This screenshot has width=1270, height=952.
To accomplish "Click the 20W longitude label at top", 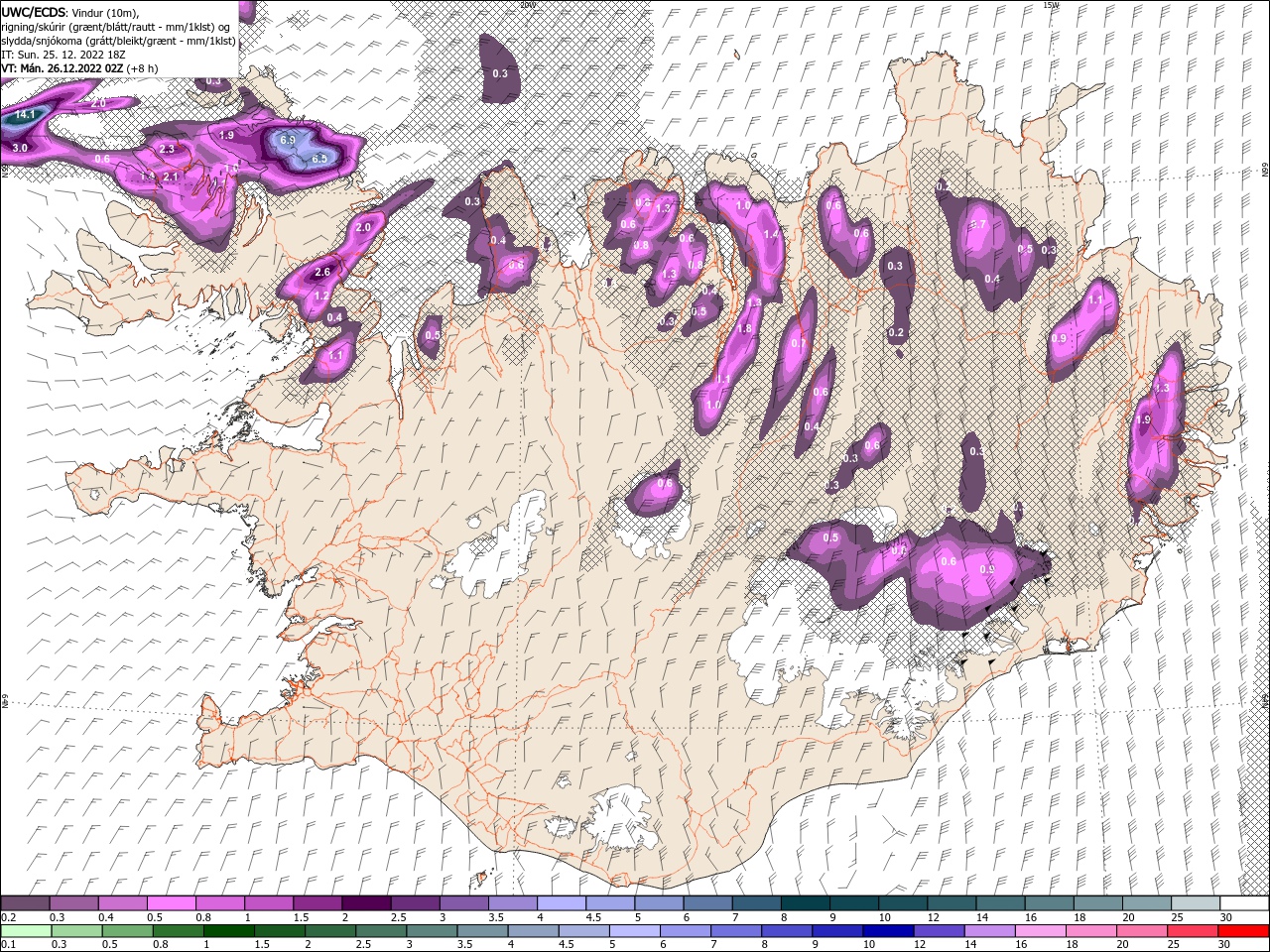I will [x=527, y=5].
